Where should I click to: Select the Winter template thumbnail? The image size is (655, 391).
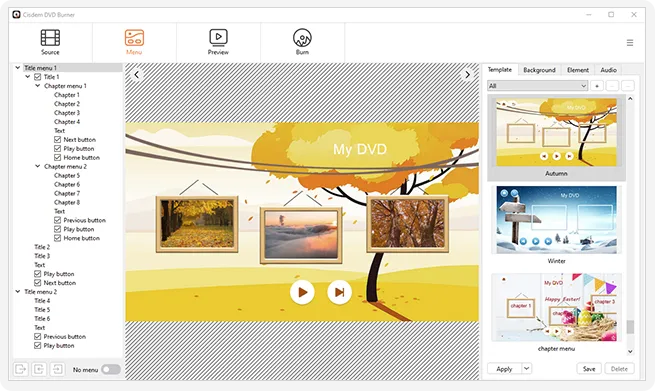[556, 220]
